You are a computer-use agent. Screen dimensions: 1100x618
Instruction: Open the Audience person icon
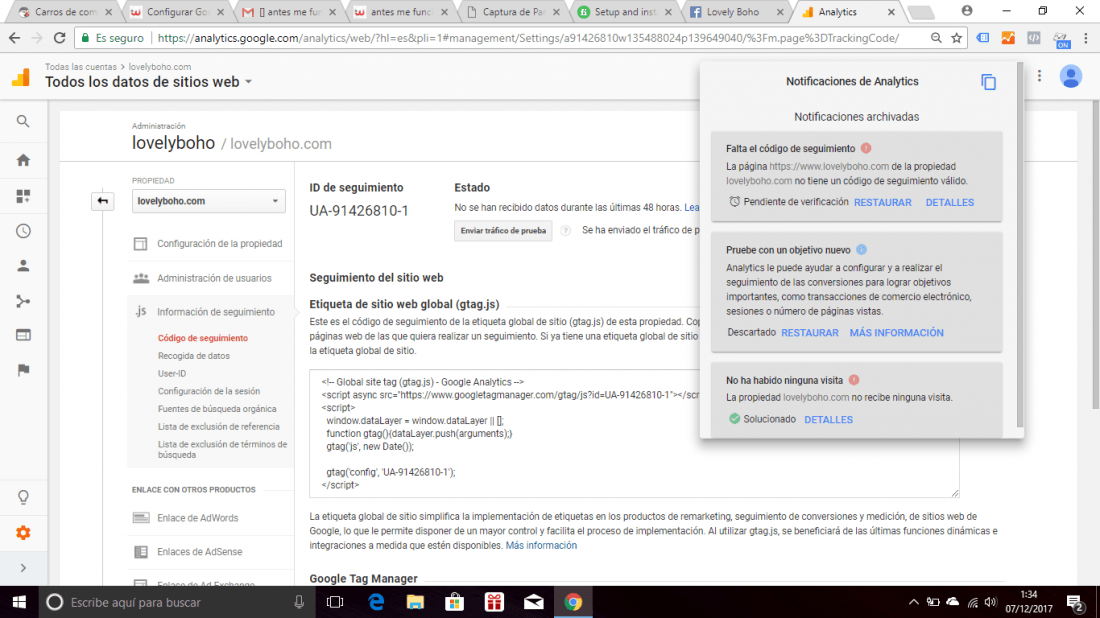tap(23, 266)
